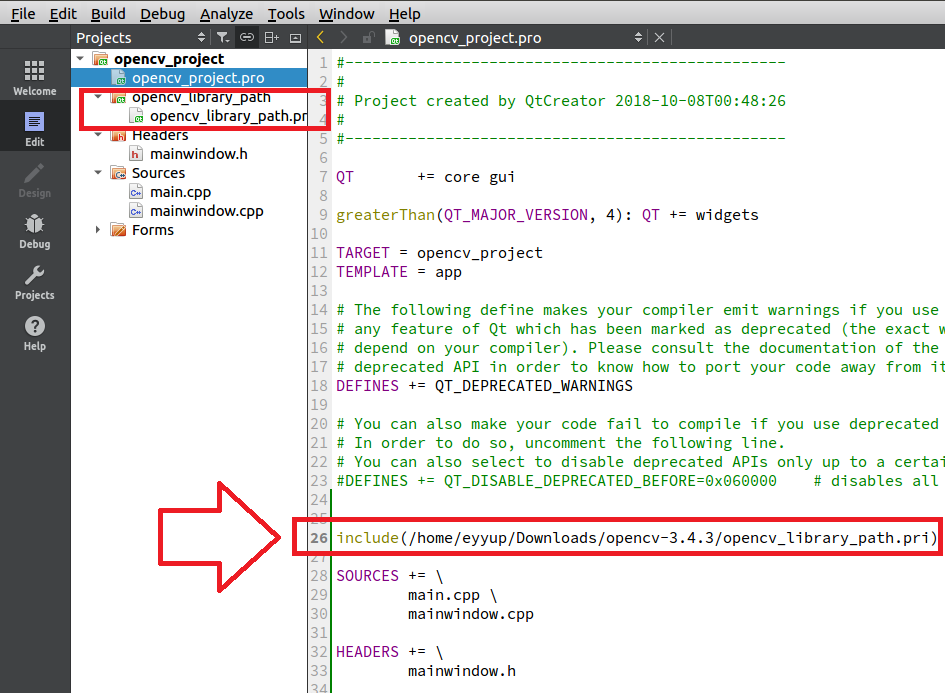Go back in editor history
The image size is (945, 693).
tap(321, 37)
